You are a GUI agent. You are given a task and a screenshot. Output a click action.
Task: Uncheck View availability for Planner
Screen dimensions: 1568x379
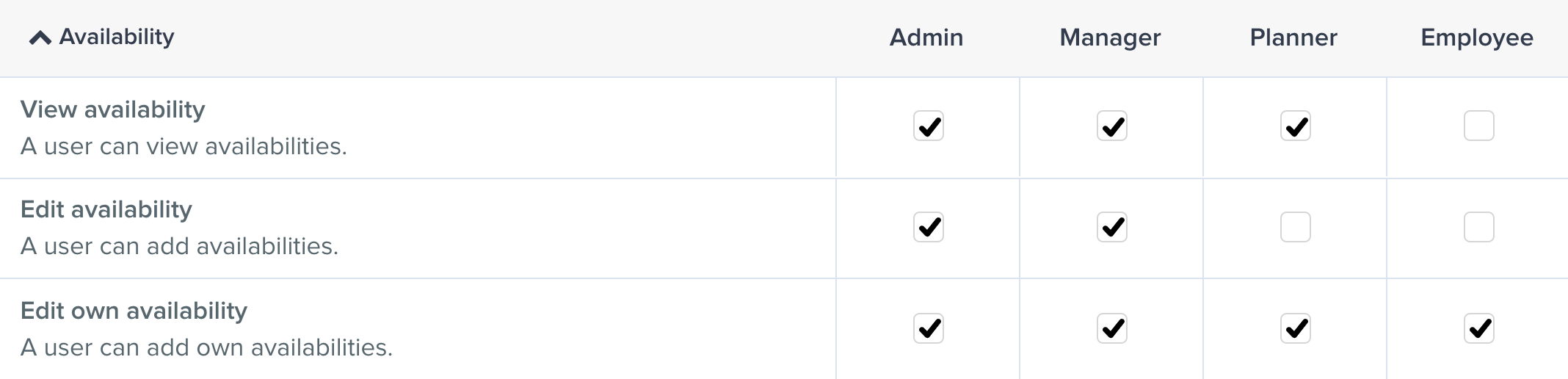pyautogui.click(x=1295, y=126)
